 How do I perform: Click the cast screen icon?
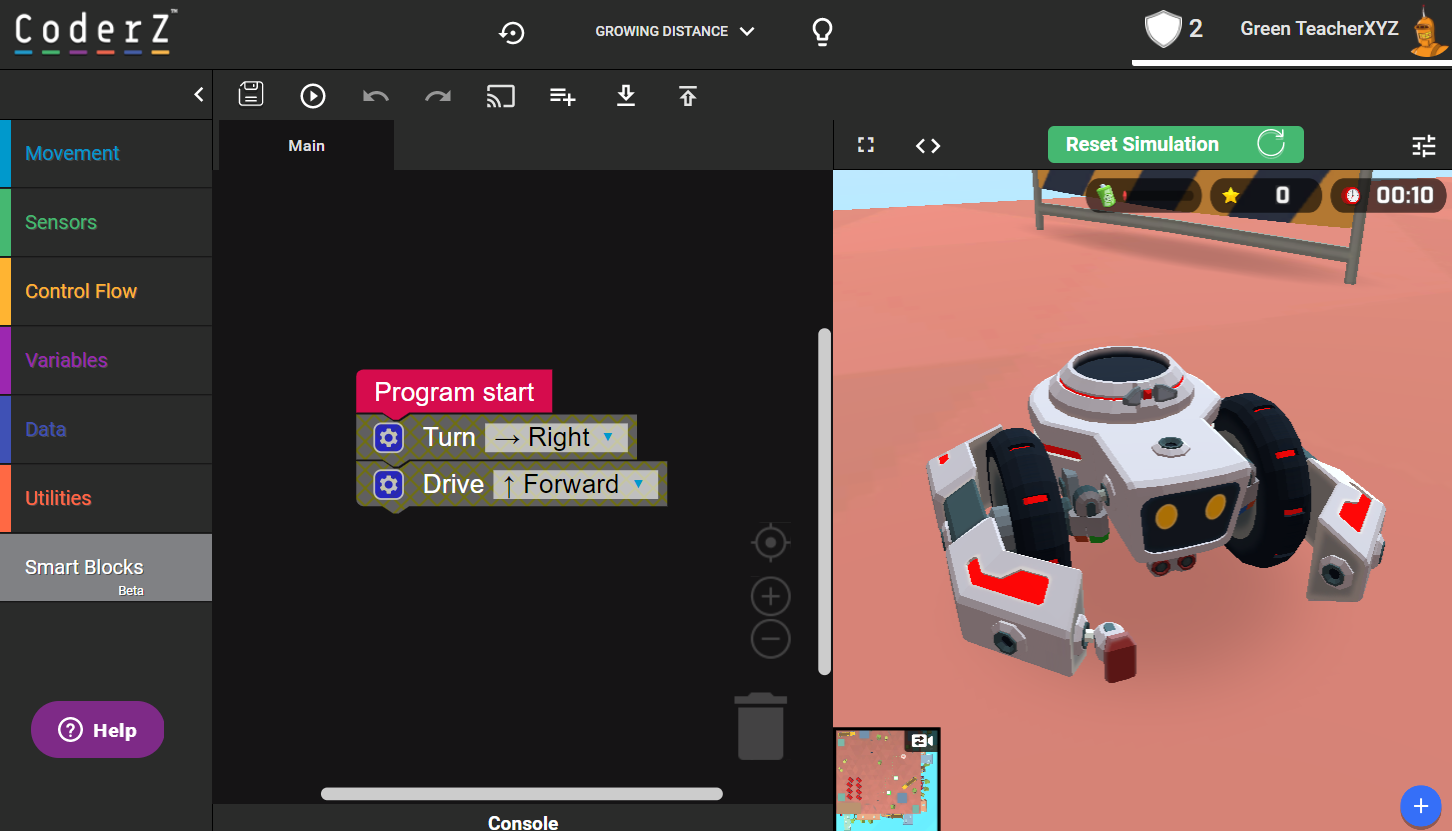tap(501, 96)
